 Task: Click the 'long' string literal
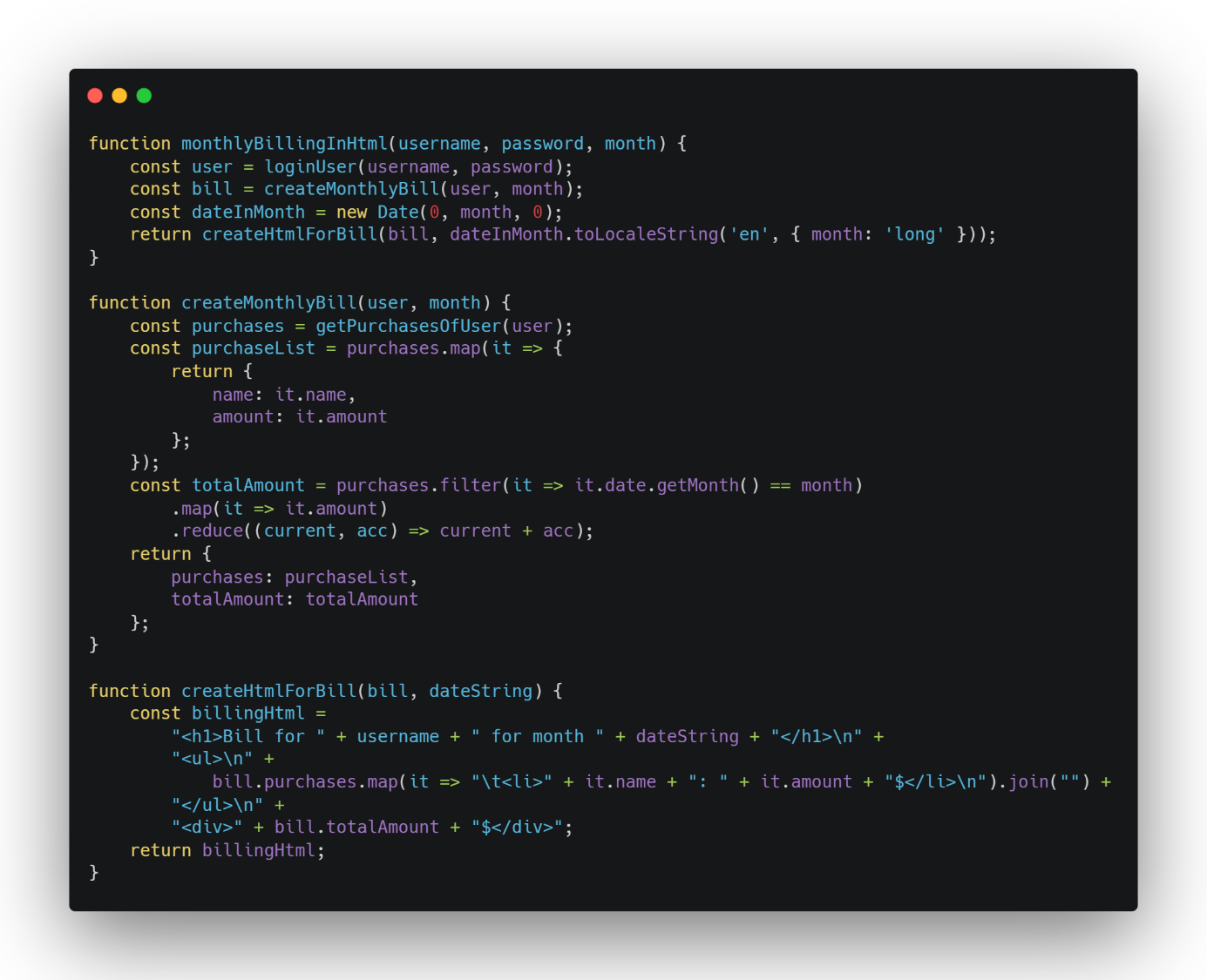914,234
